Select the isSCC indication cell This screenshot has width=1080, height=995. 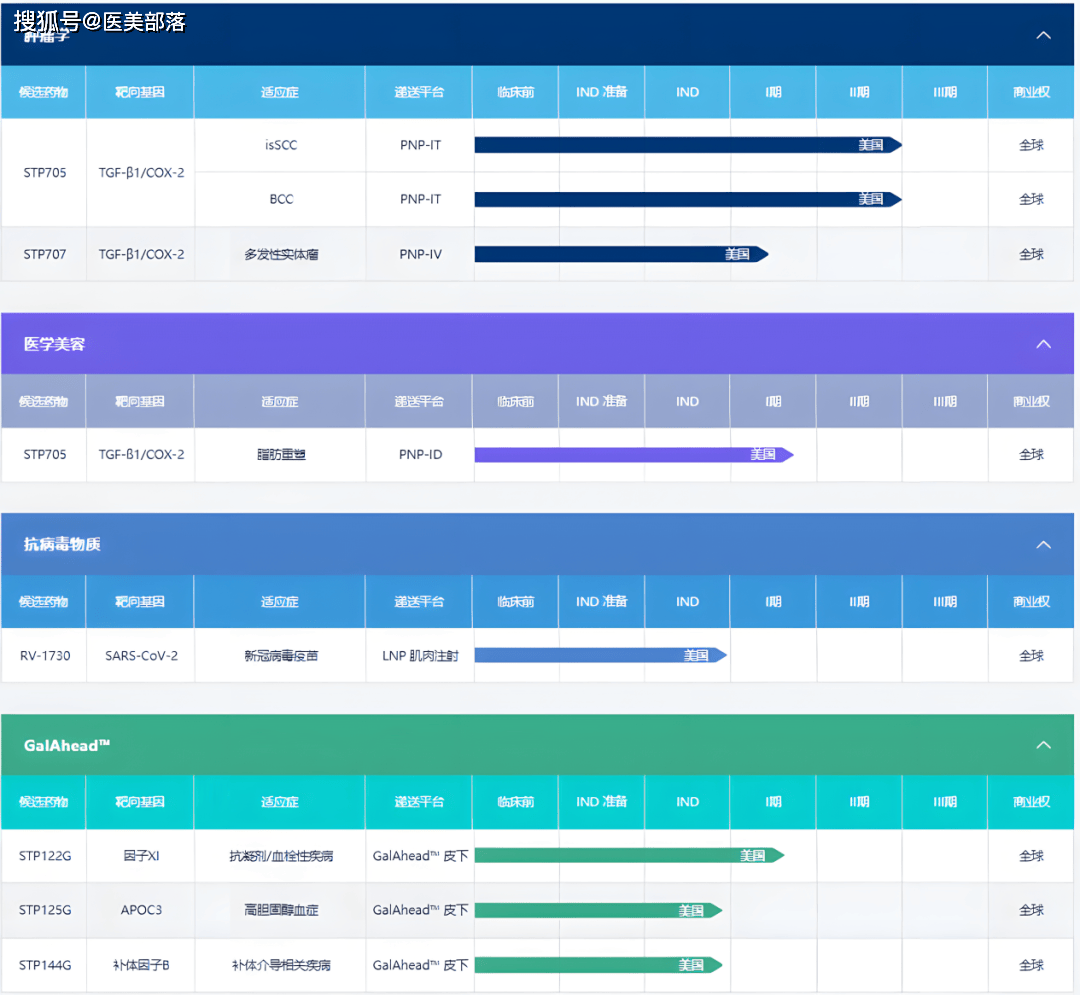[x=280, y=145]
